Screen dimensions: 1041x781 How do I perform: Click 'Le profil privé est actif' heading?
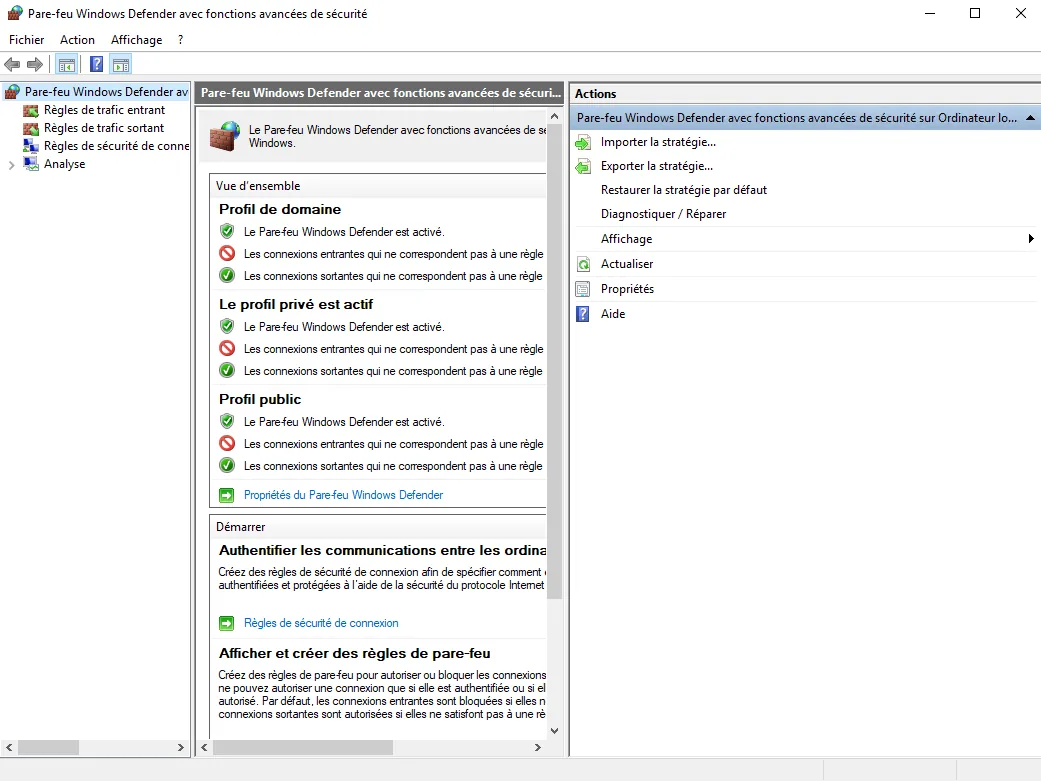pos(296,304)
